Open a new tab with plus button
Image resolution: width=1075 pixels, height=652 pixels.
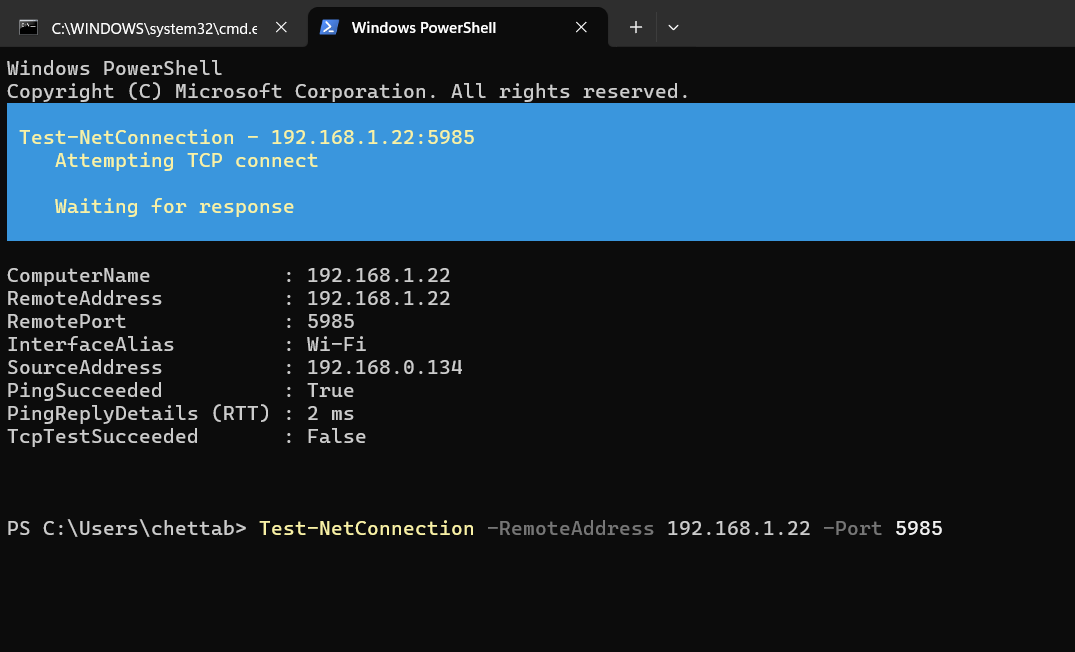point(636,27)
